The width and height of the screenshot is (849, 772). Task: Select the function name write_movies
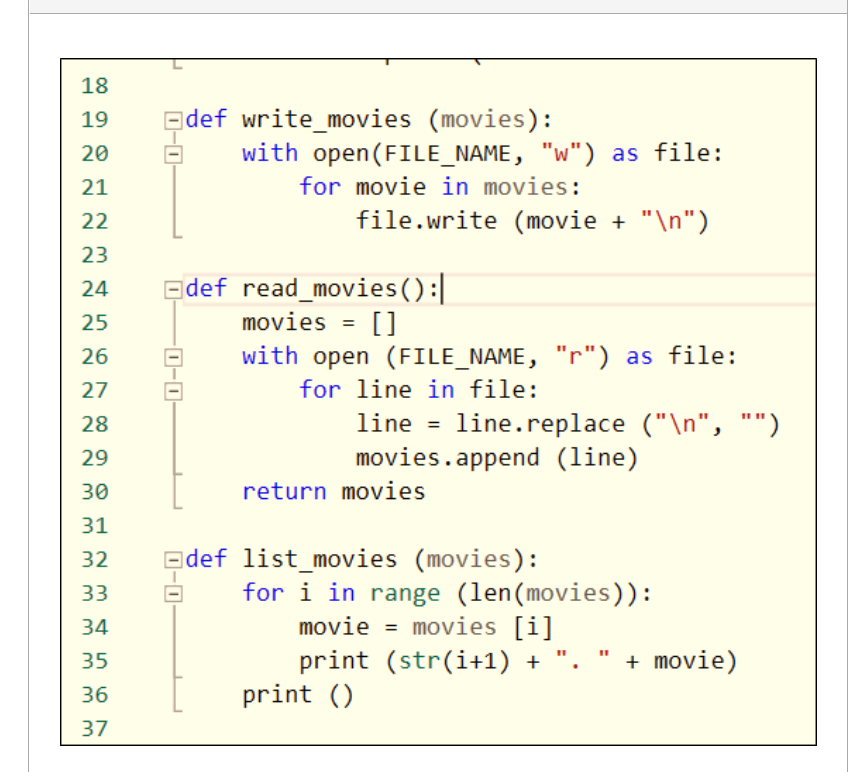tap(325, 119)
